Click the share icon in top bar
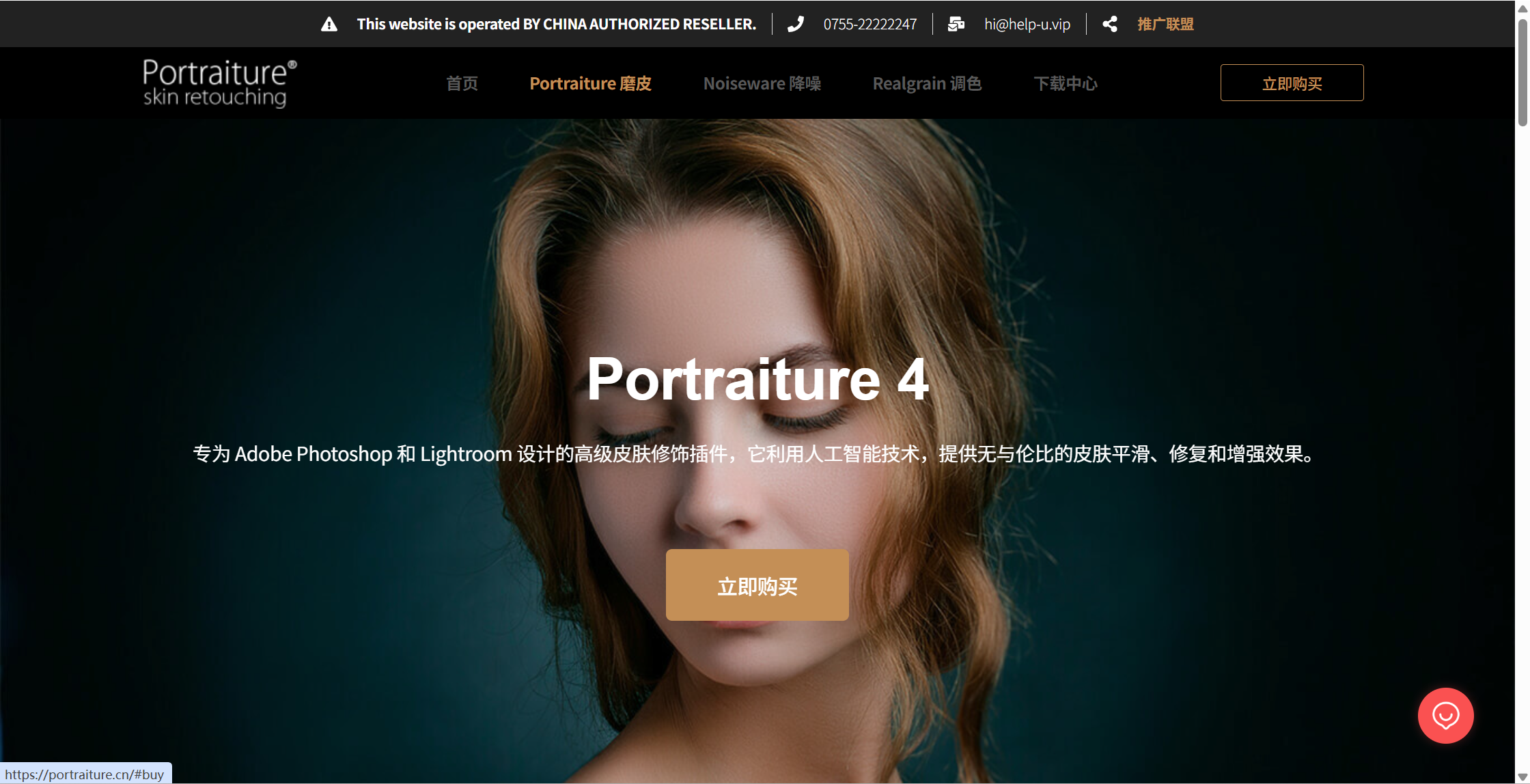 1110,25
